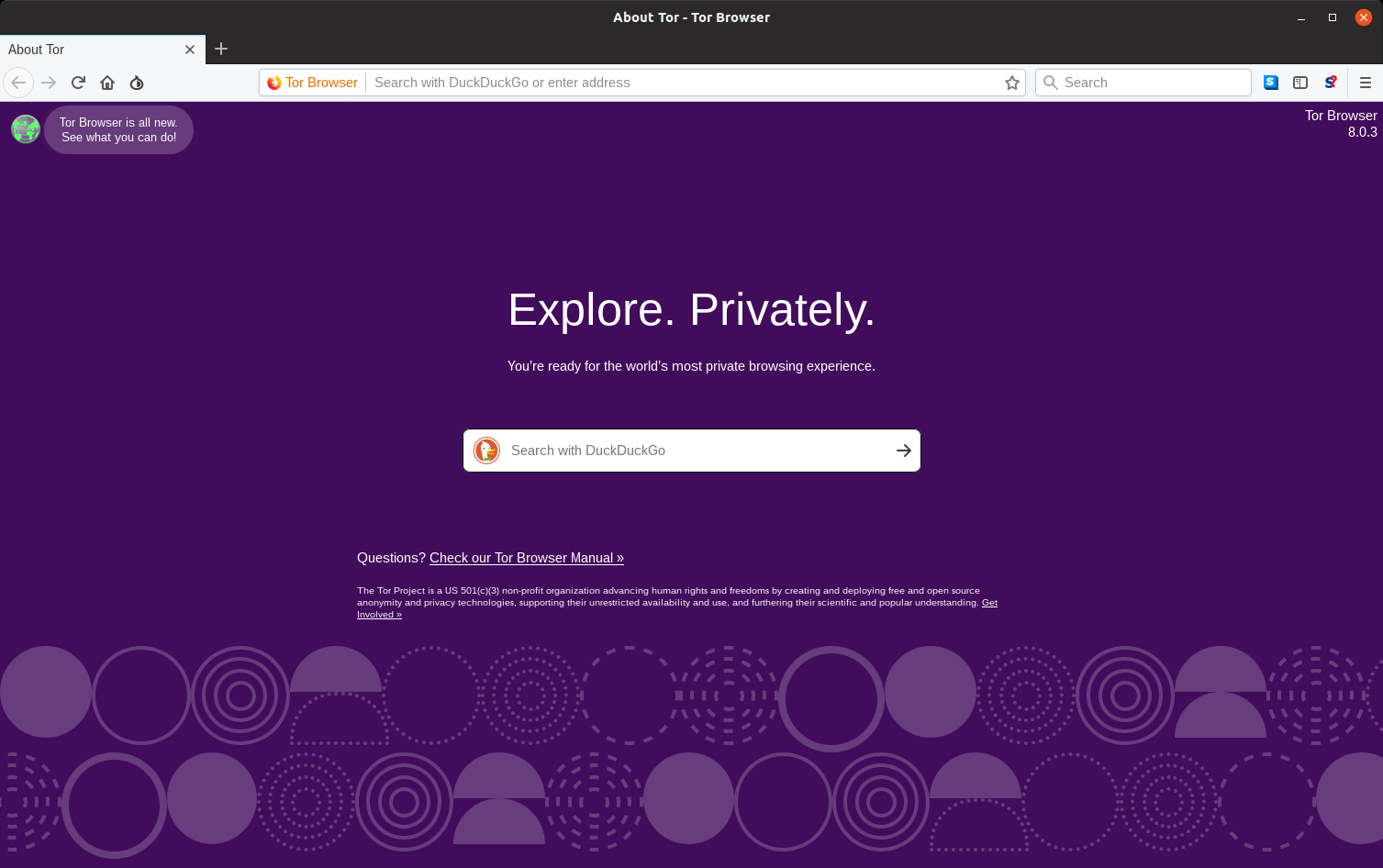
Task: Click the back navigation arrow
Action: (x=18, y=83)
